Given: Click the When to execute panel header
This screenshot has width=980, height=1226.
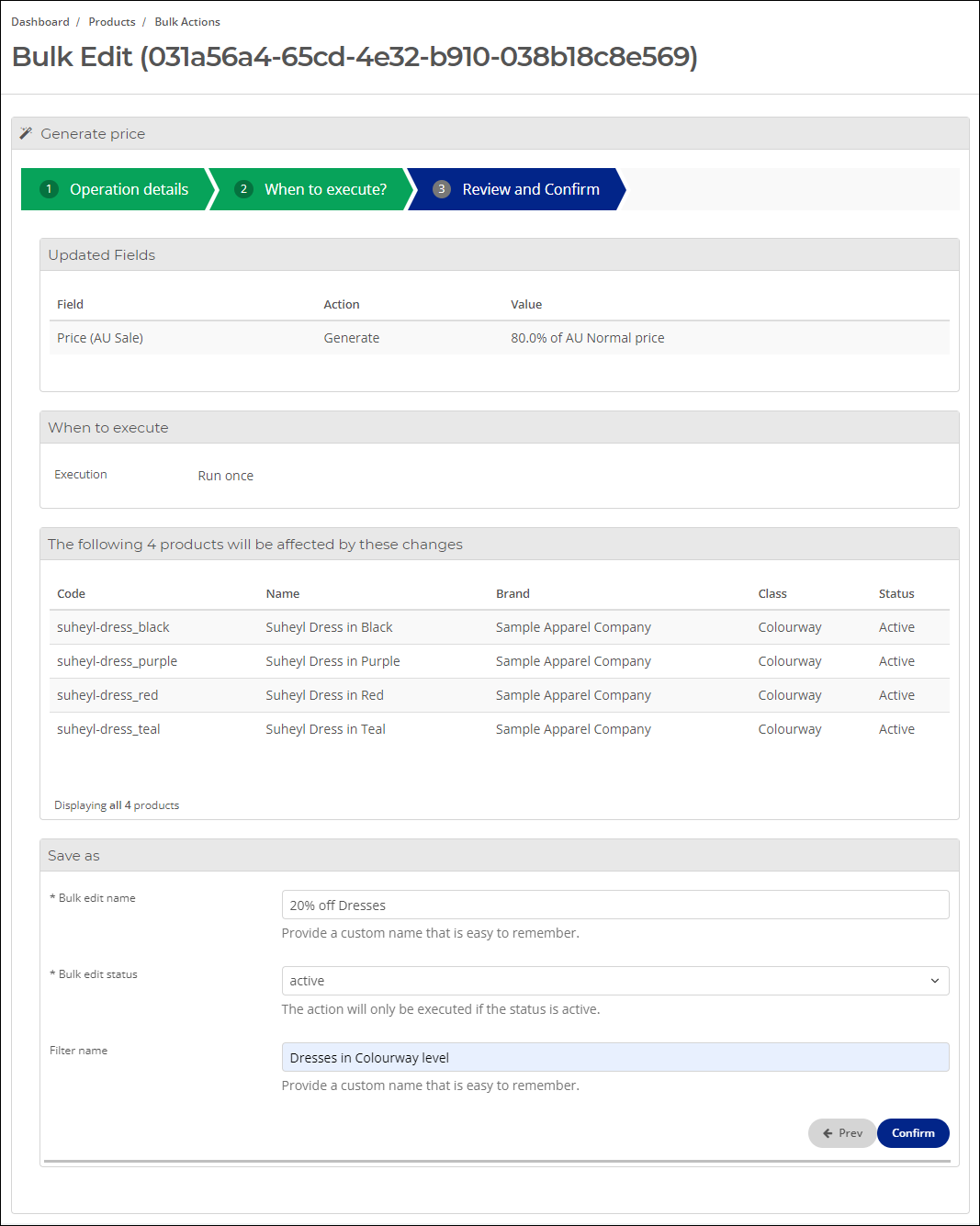Looking at the screenshot, I should pos(500,428).
